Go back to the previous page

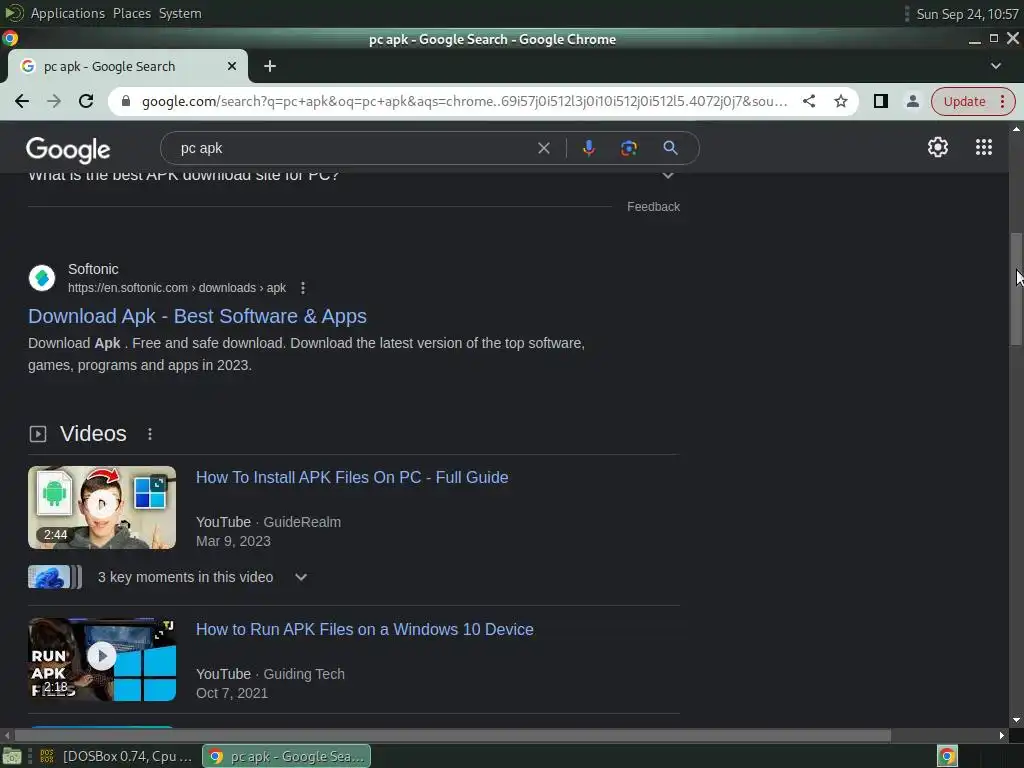coord(22,101)
